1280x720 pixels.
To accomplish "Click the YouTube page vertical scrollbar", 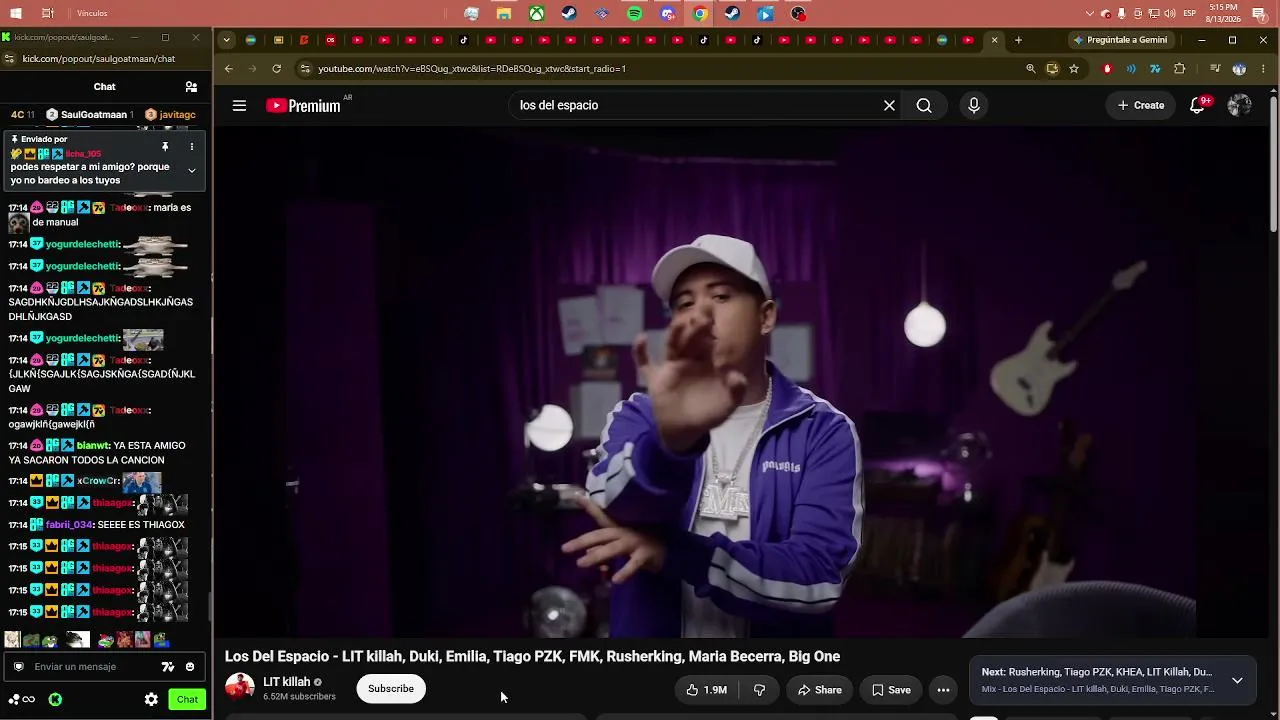I will pyautogui.click(x=1273, y=165).
